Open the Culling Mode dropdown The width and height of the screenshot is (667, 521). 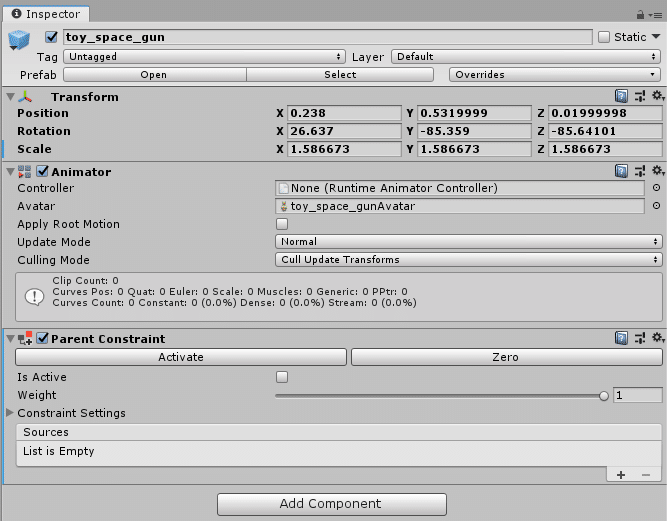468,259
